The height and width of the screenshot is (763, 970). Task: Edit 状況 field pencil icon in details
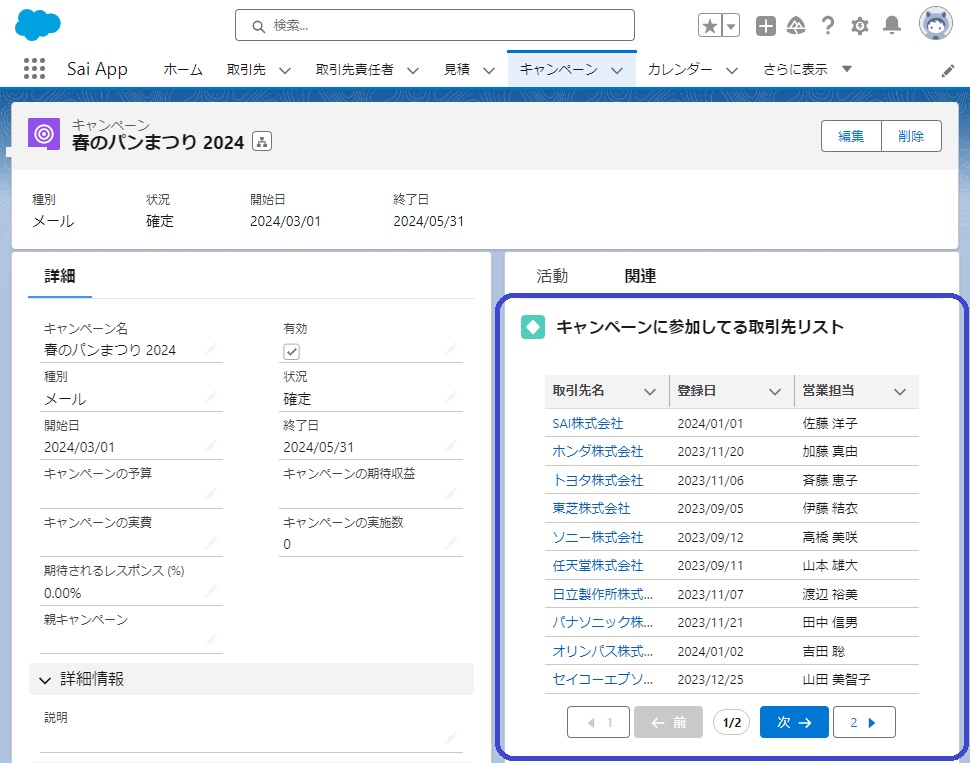451,399
